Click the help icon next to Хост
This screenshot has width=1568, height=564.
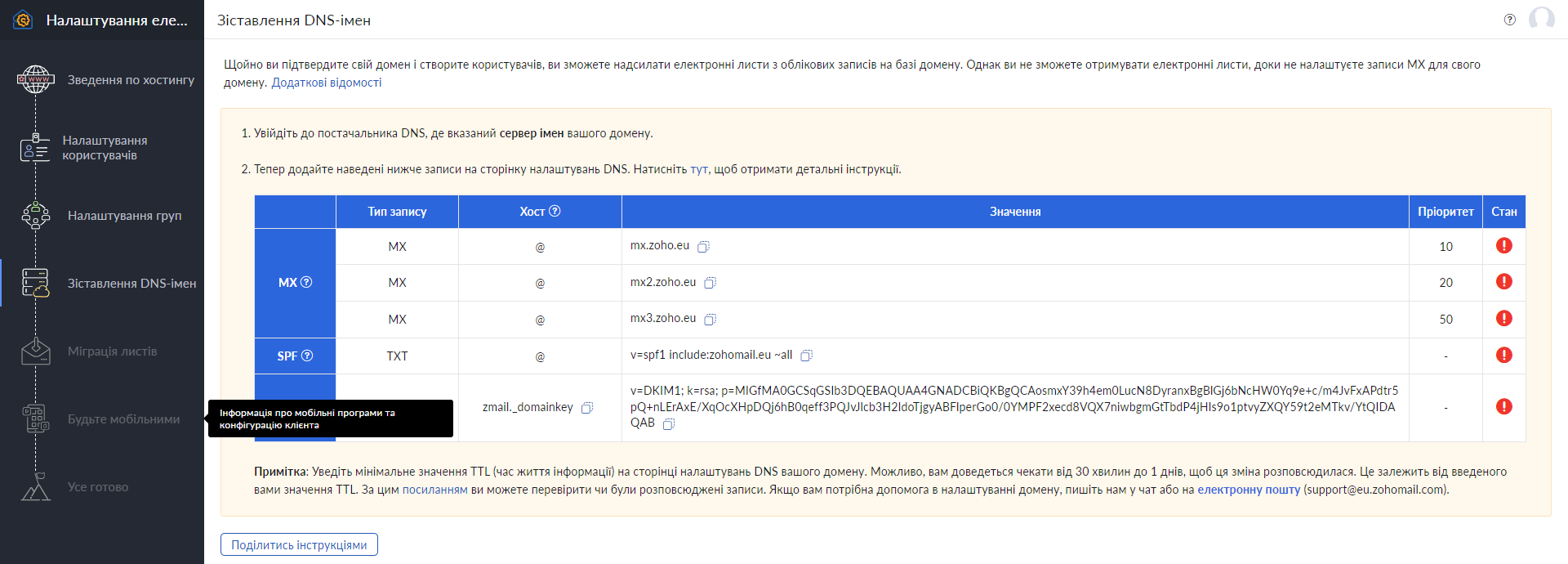[x=555, y=212]
